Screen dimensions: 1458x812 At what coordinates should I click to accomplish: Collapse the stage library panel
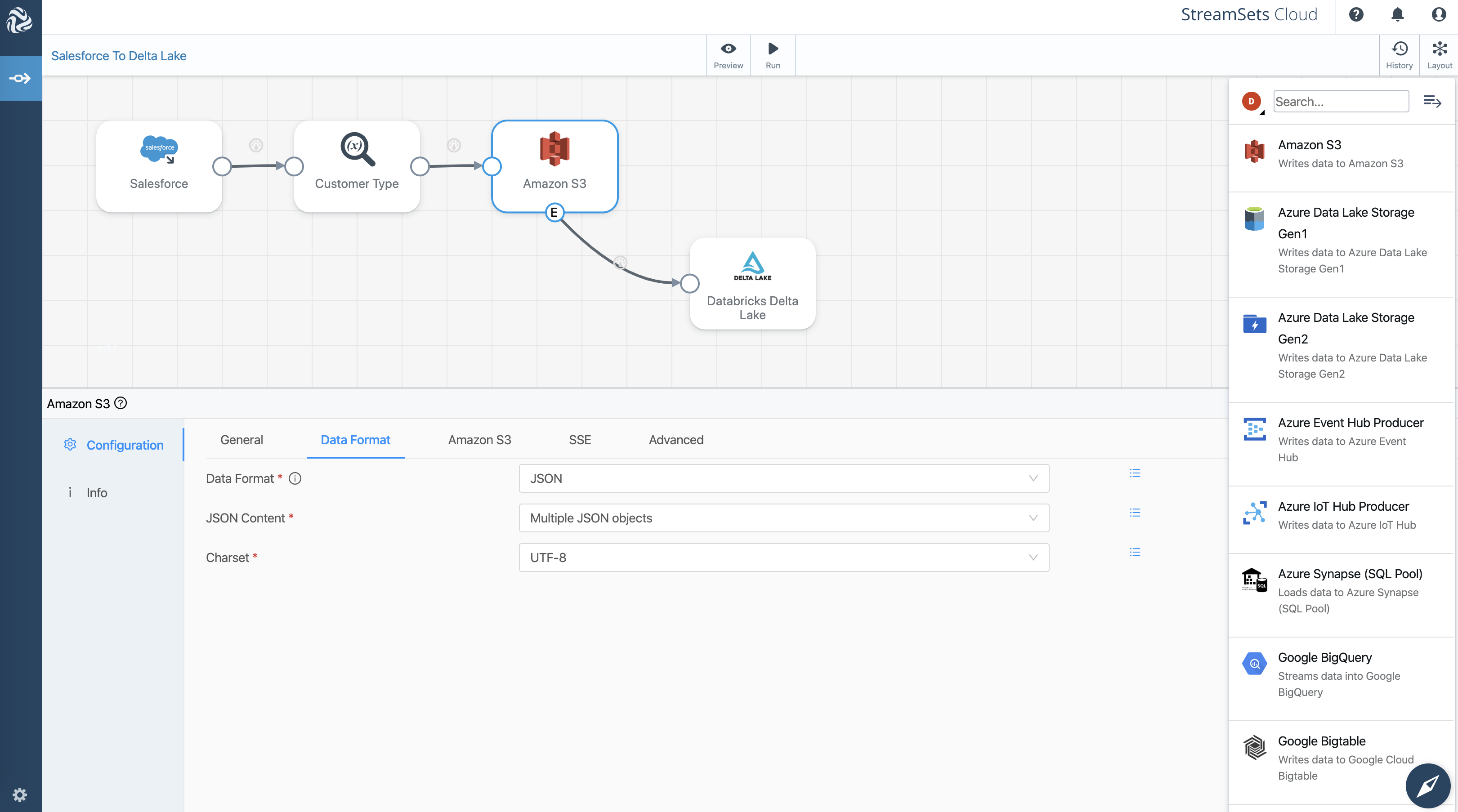point(1432,101)
